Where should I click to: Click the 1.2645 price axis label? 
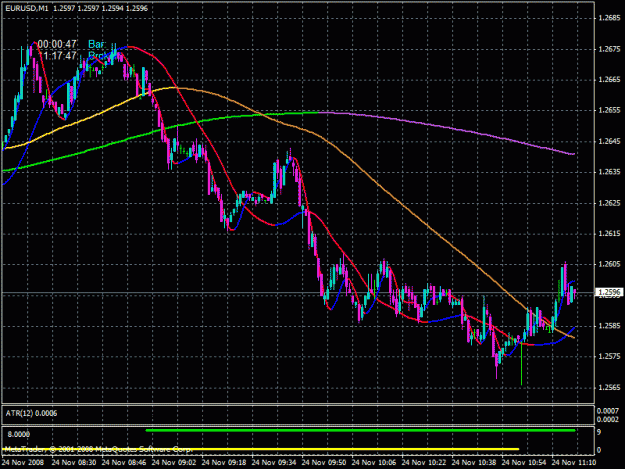point(609,141)
